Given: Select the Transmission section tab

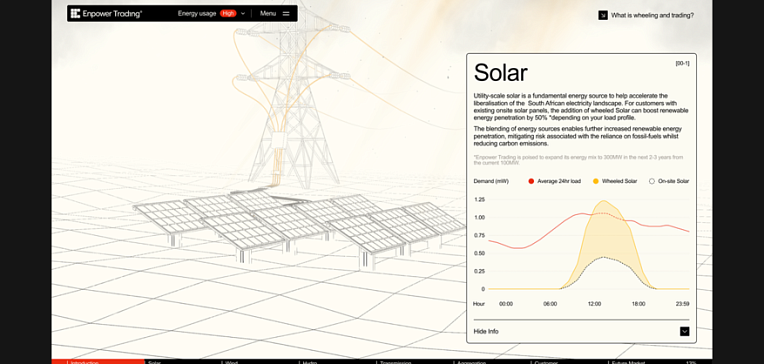Looking at the screenshot, I should [x=395, y=362].
